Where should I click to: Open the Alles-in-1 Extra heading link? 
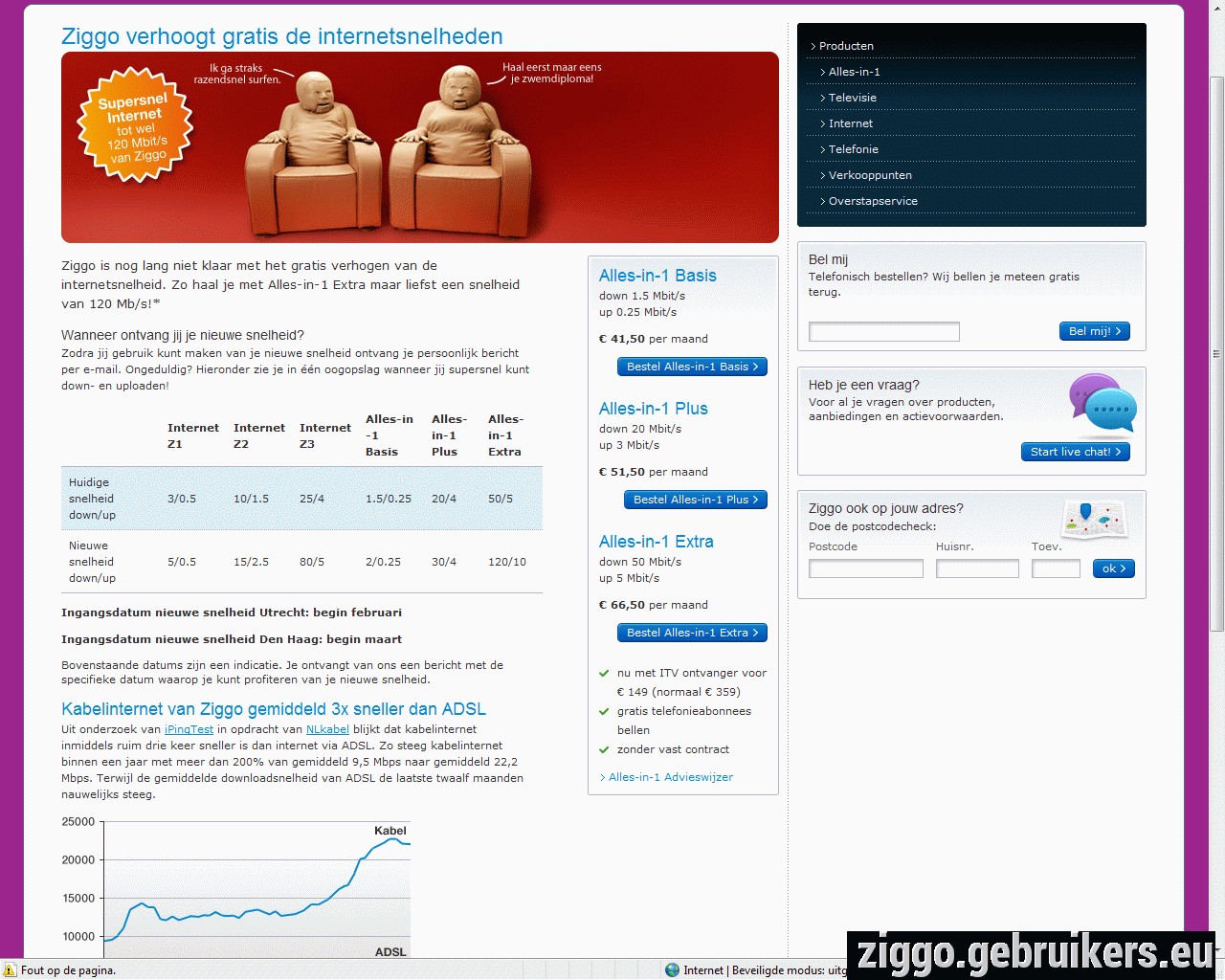pyautogui.click(x=657, y=542)
